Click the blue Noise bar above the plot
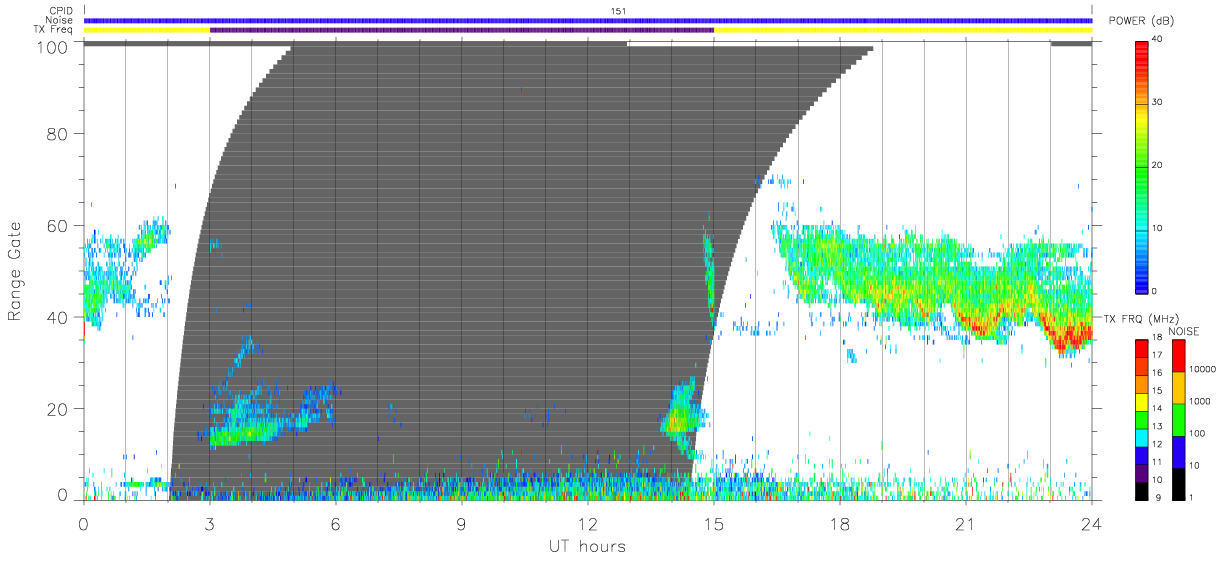1228x567 pixels. [x=588, y=20]
